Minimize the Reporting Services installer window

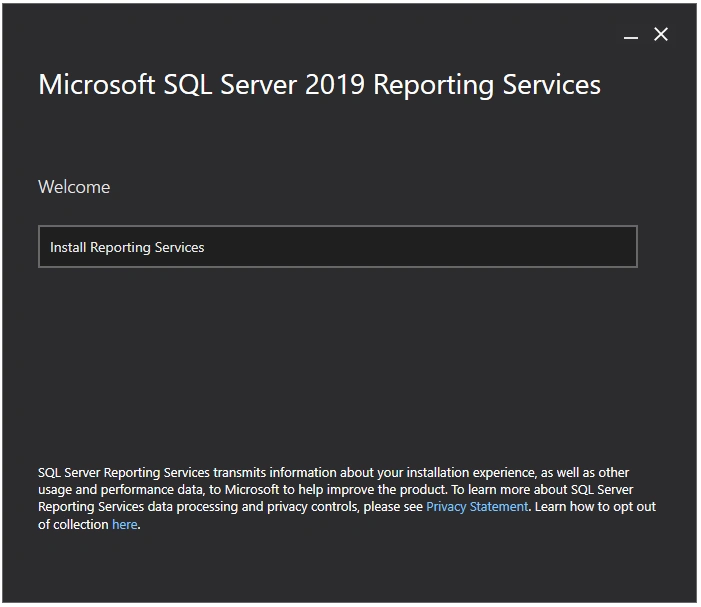pyautogui.click(x=630, y=38)
